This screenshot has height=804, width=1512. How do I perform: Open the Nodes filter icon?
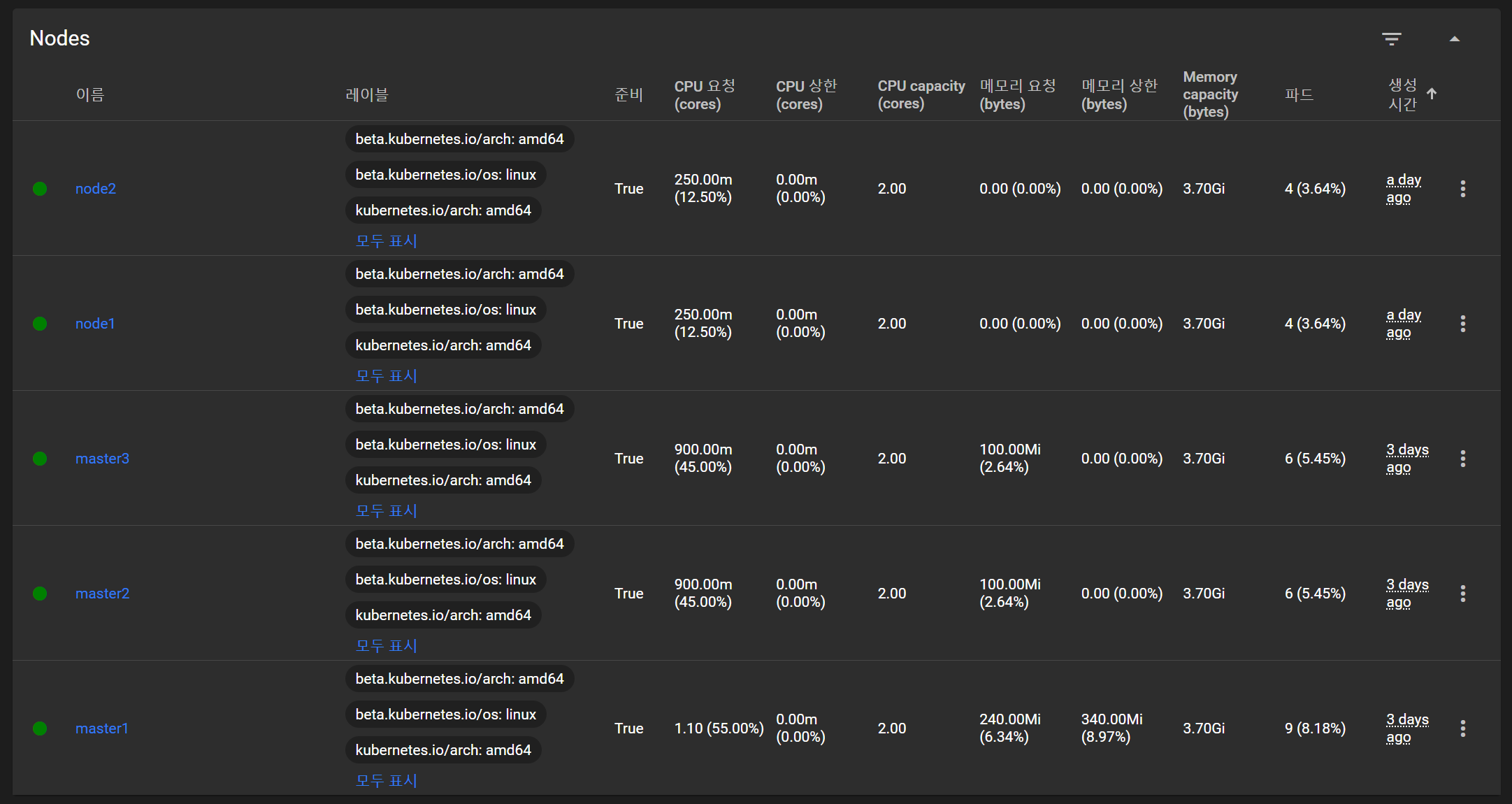coord(1391,39)
